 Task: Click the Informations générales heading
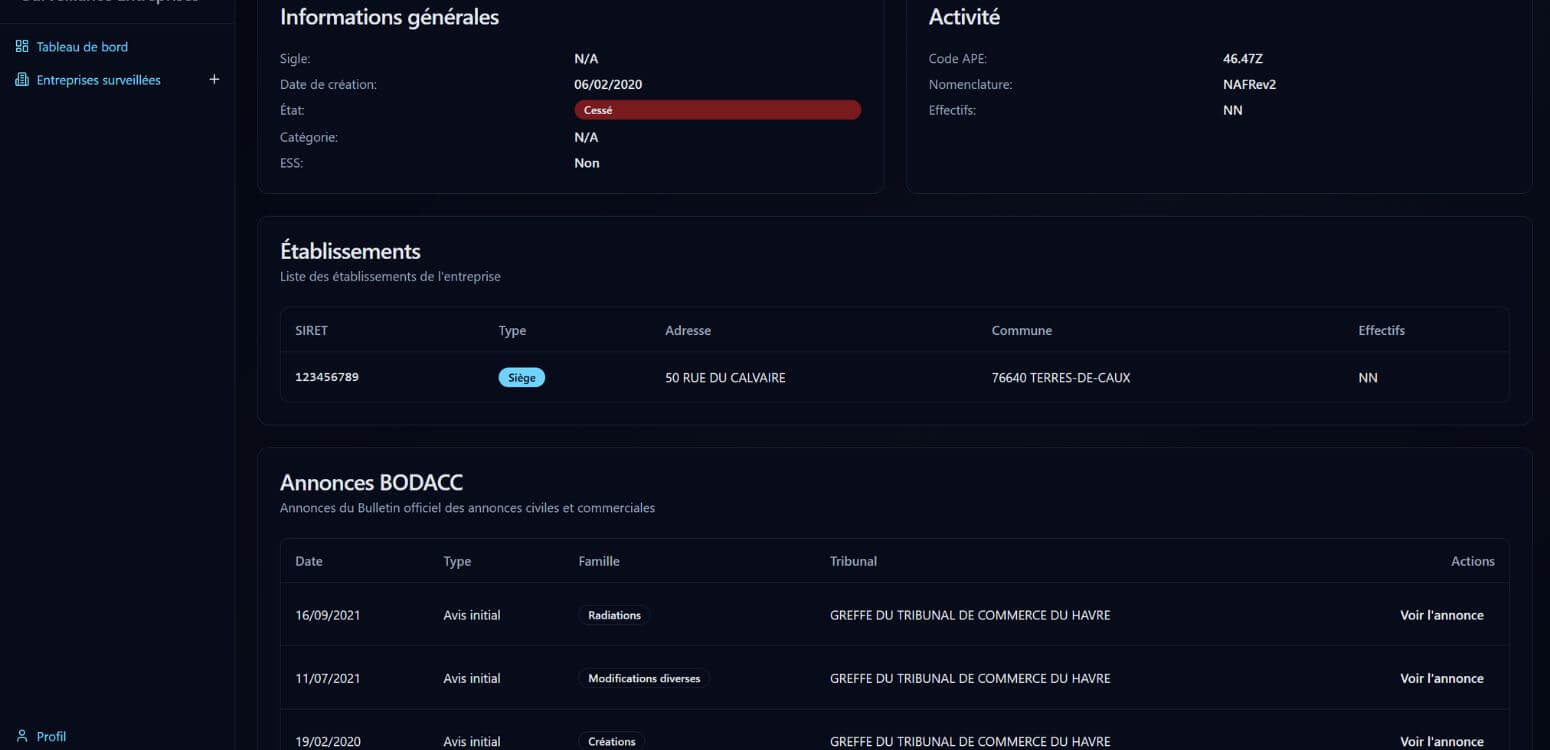point(389,17)
